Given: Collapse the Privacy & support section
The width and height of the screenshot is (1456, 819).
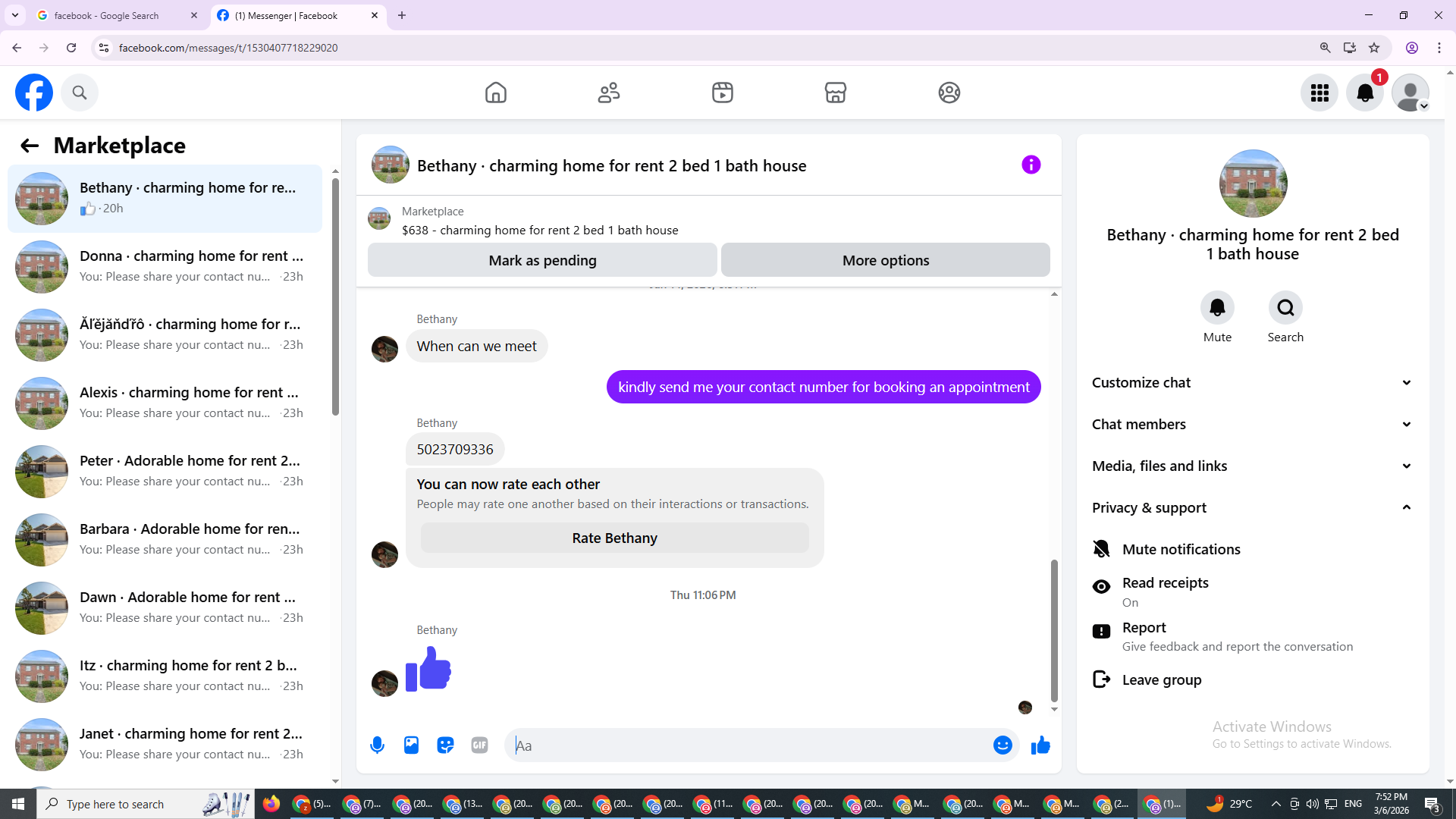Looking at the screenshot, I should pyautogui.click(x=1252, y=508).
